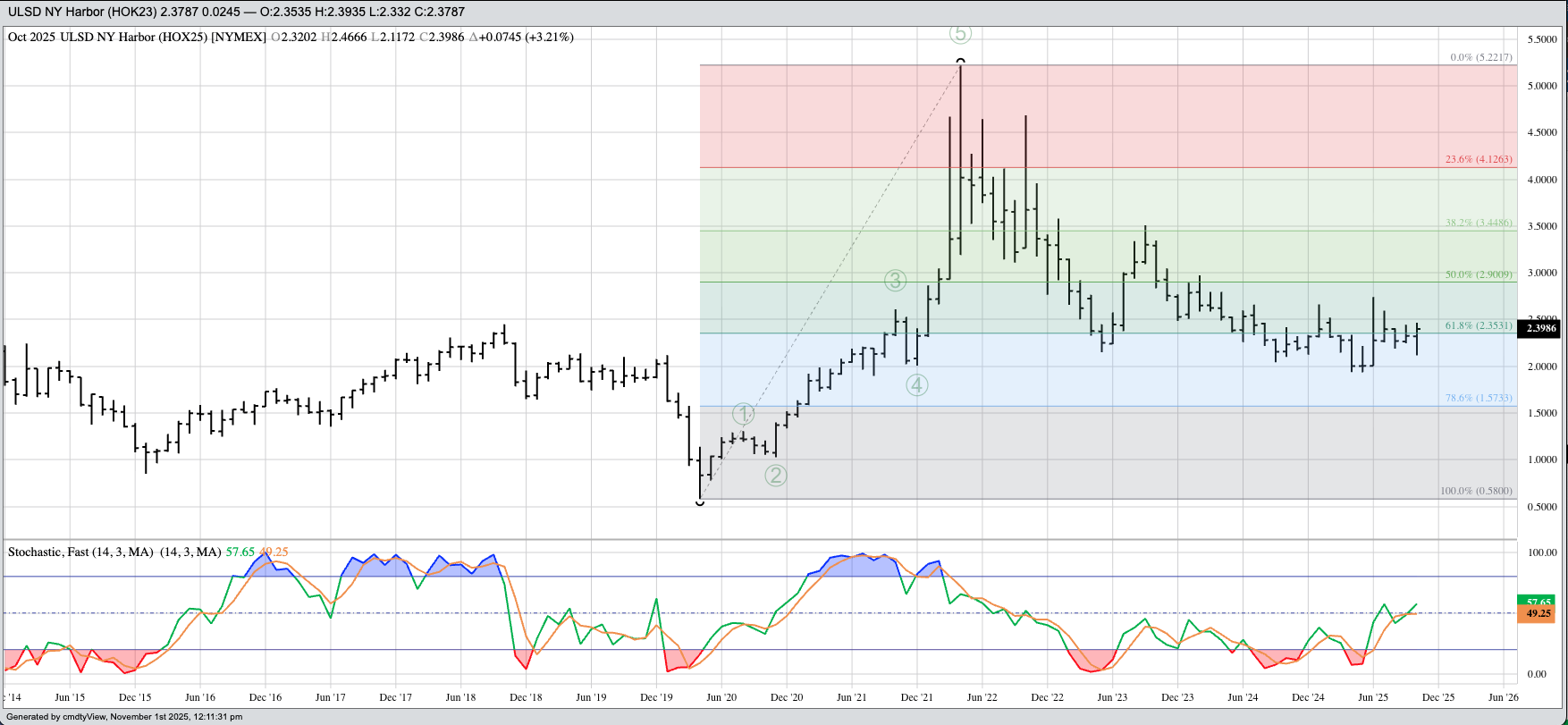Click the orange 49.25 stochastic value badge
This screenshot has width=1568, height=725.
pyautogui.click(x=1537, y=614)
